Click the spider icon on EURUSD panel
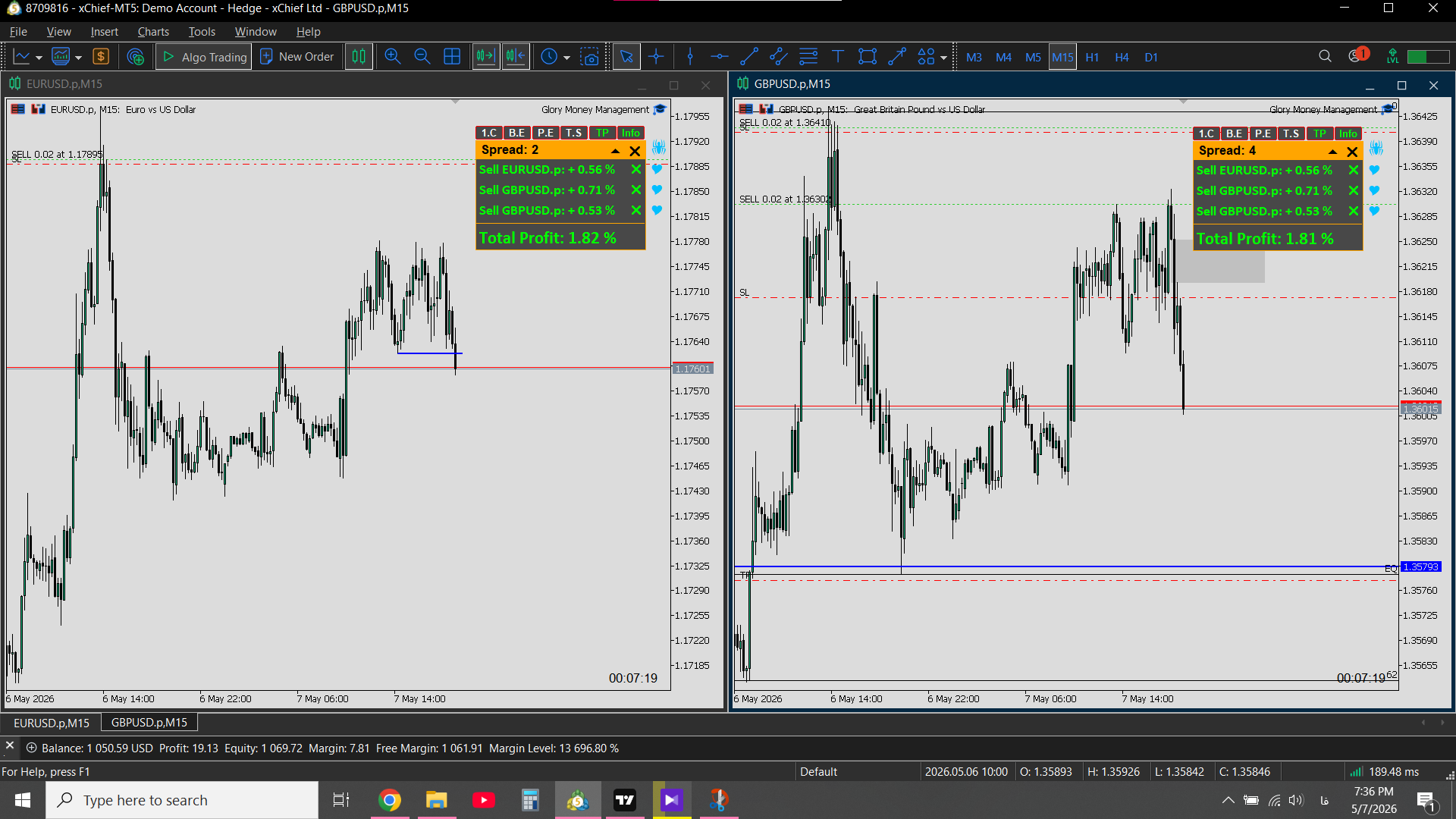 tap(658, 147)
